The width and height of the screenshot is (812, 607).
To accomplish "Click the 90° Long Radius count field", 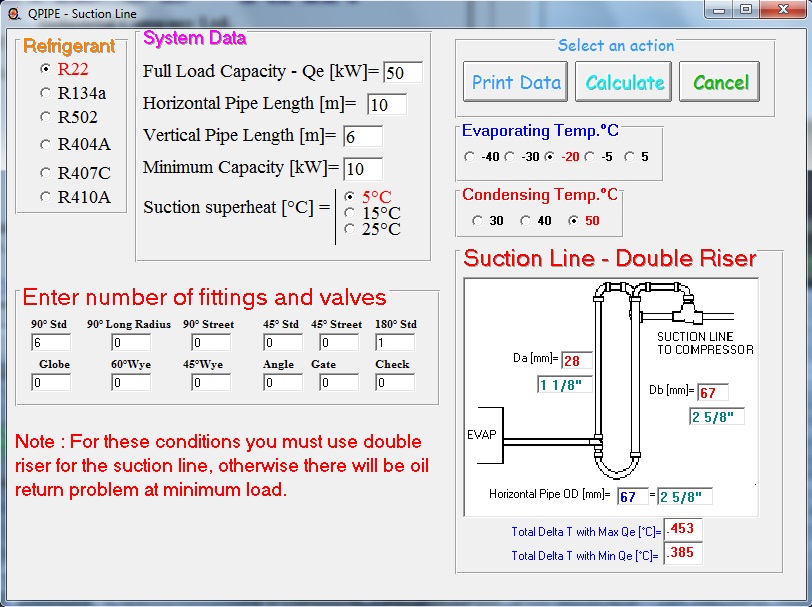I will coord(131,342).
